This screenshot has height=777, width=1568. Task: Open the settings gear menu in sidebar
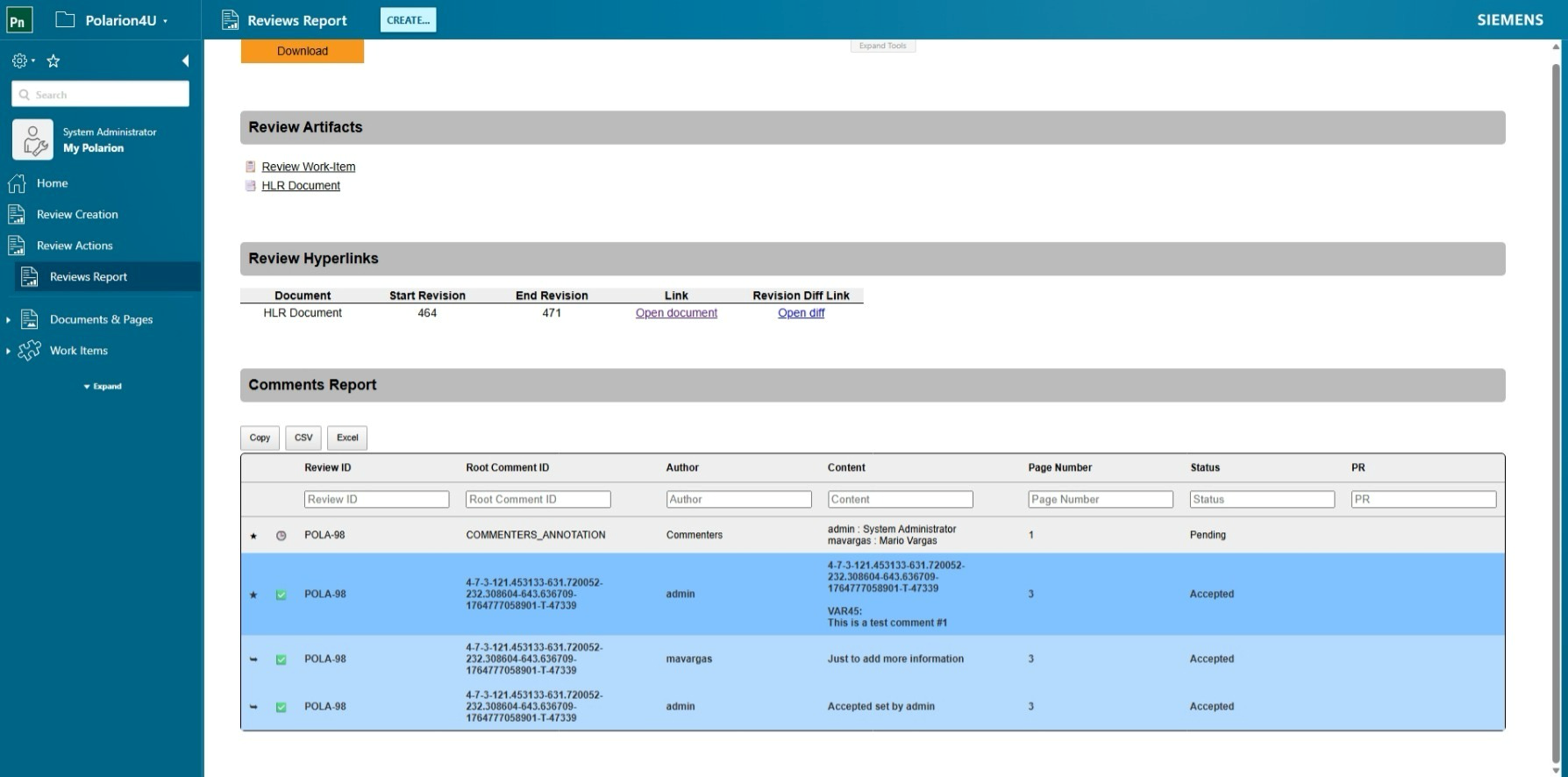pyautogui.click(x=20, y=61)
